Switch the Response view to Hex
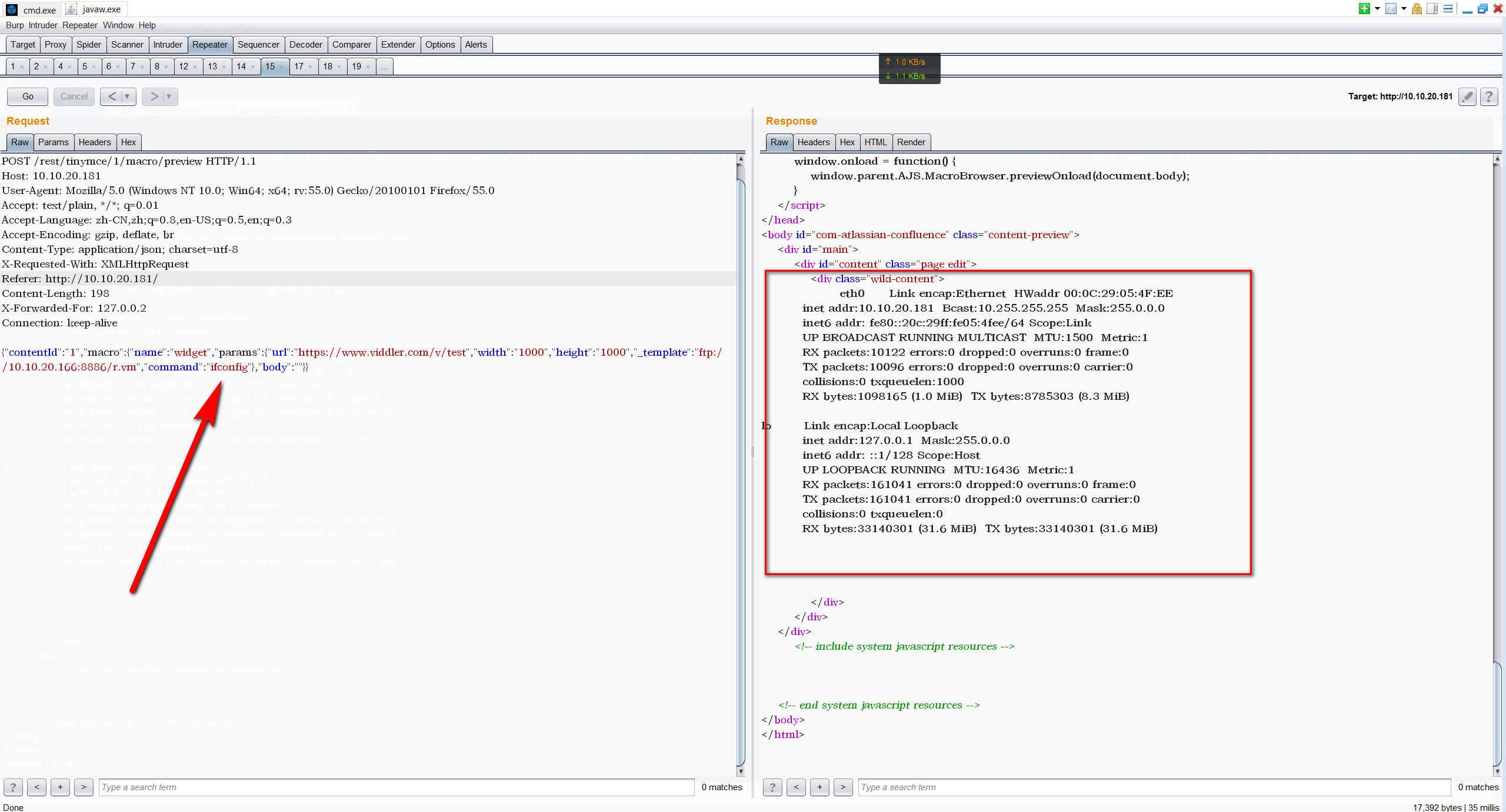This screenshot has width=1506, height=812. click(847, 142)
